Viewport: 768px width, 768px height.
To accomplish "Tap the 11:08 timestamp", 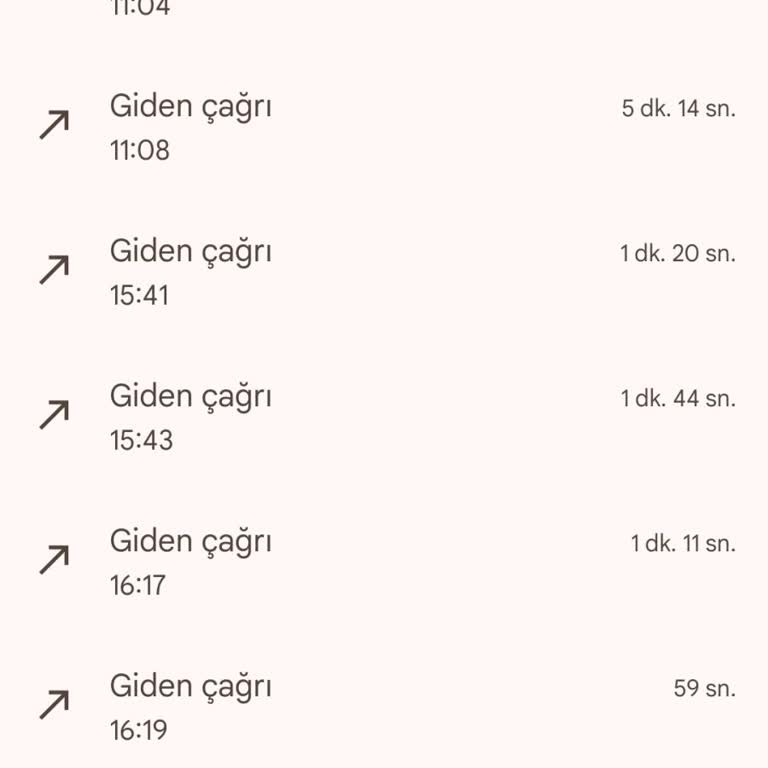I will [139, 151].
